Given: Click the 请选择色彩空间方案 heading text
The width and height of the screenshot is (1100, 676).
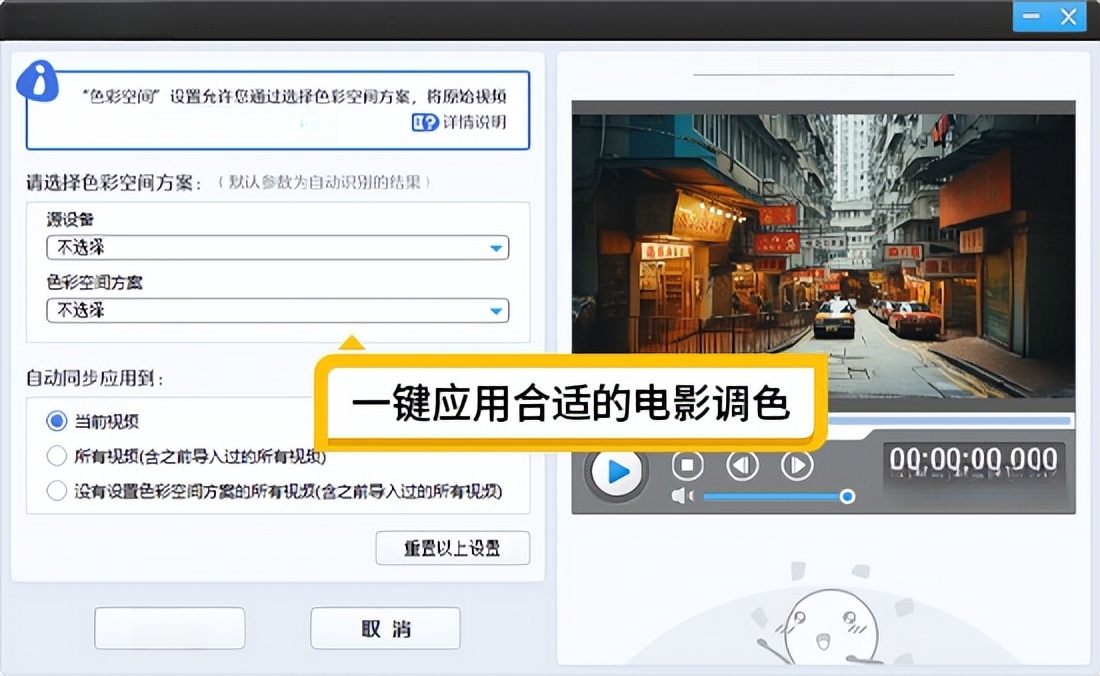Looking at the screenshot, I should [114, 183].
